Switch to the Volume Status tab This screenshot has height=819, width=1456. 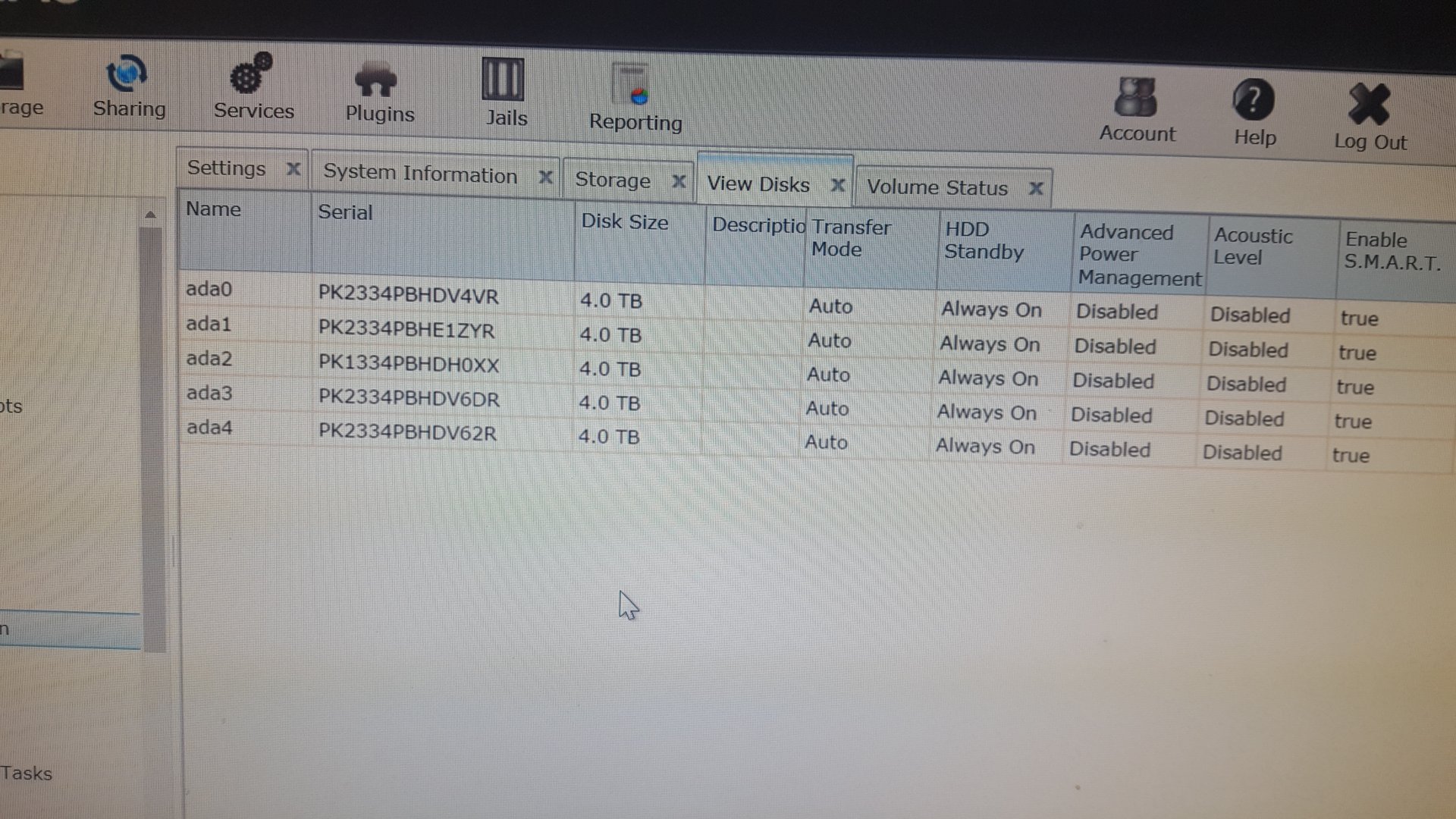click(x=937, y=187)
